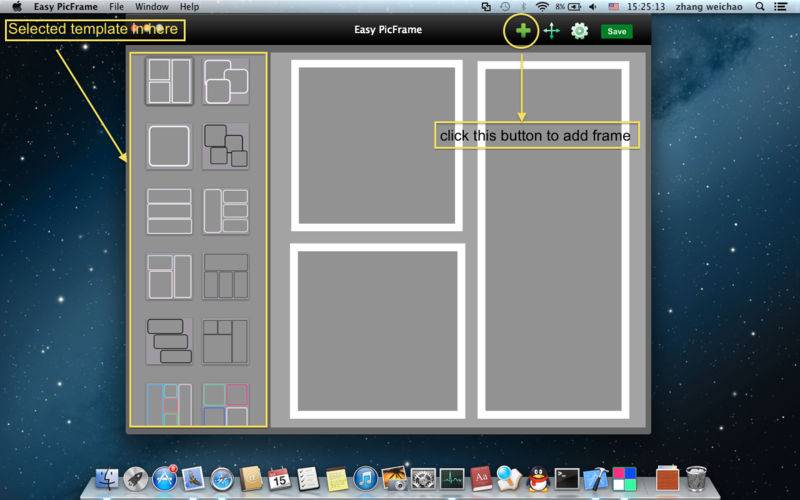Select the move arrows tool icon
800x500 pixels.
(x=551, y=31)
